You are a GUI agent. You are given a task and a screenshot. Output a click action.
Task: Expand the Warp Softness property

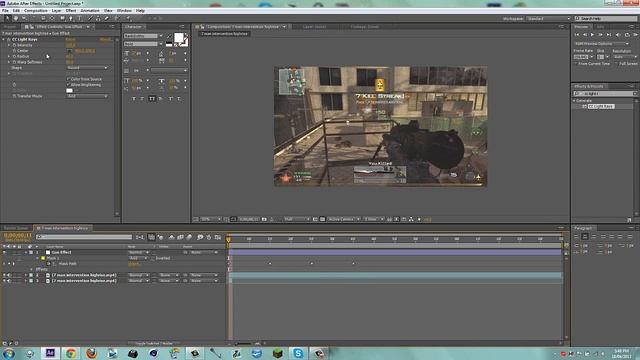click(9, 62)
